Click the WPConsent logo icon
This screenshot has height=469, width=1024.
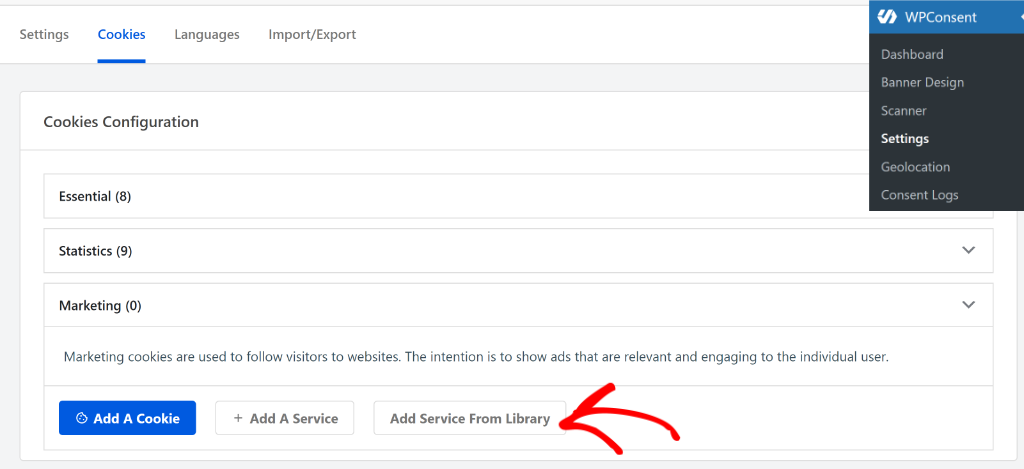(x=887, y=18)
